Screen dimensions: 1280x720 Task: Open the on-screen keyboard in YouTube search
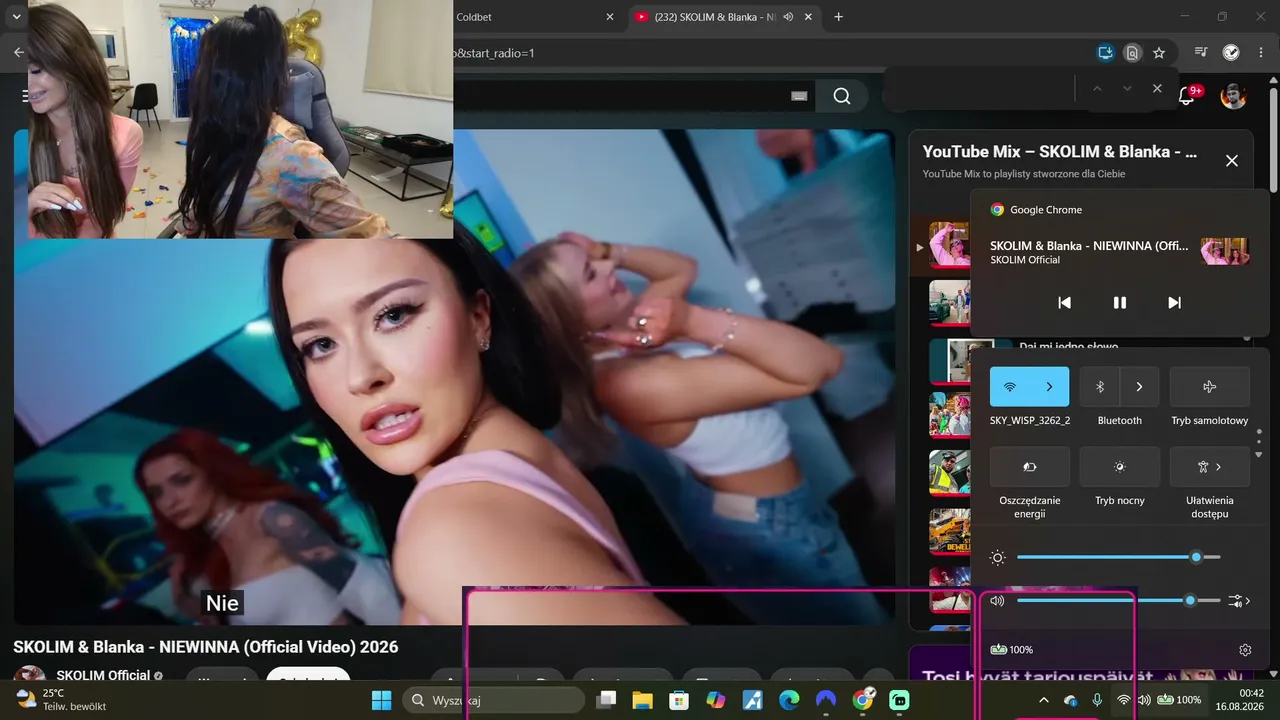[798, 96]
